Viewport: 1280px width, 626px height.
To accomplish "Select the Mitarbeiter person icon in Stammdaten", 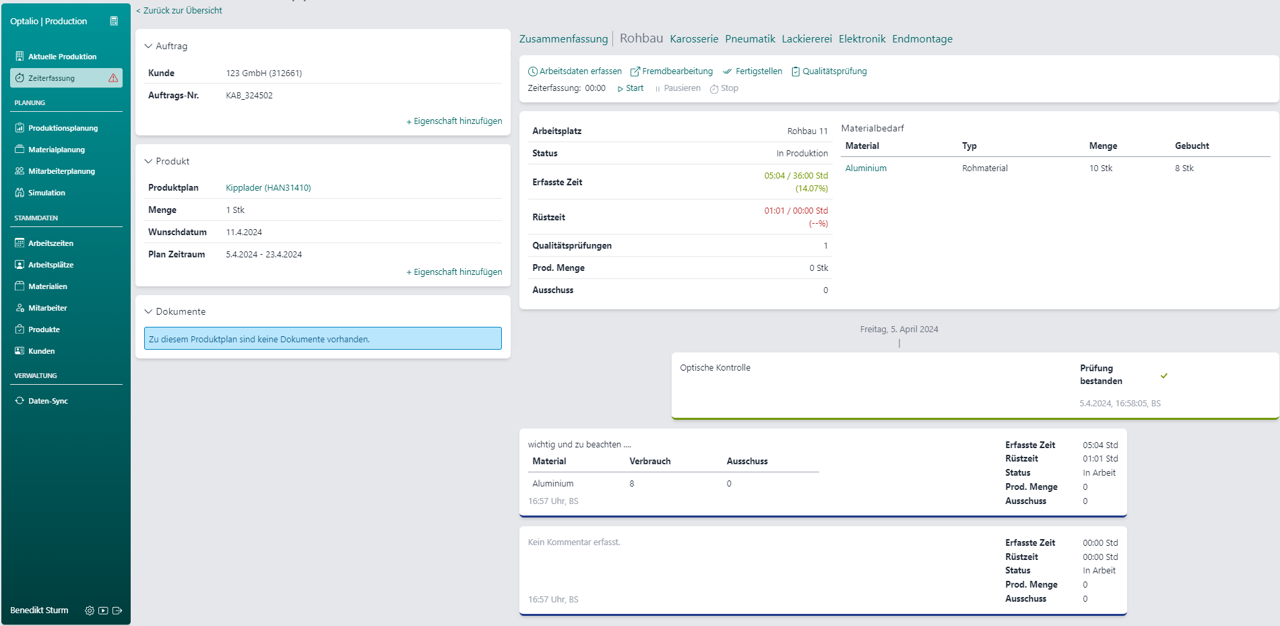I will pos(20,308).
